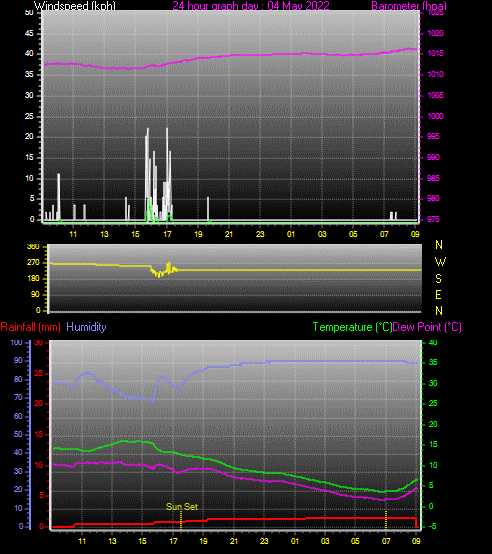The width and height of the screenshot is (492, 554).
Task: Click the Dew Point (°C) legend label
Action: point(427,327)
